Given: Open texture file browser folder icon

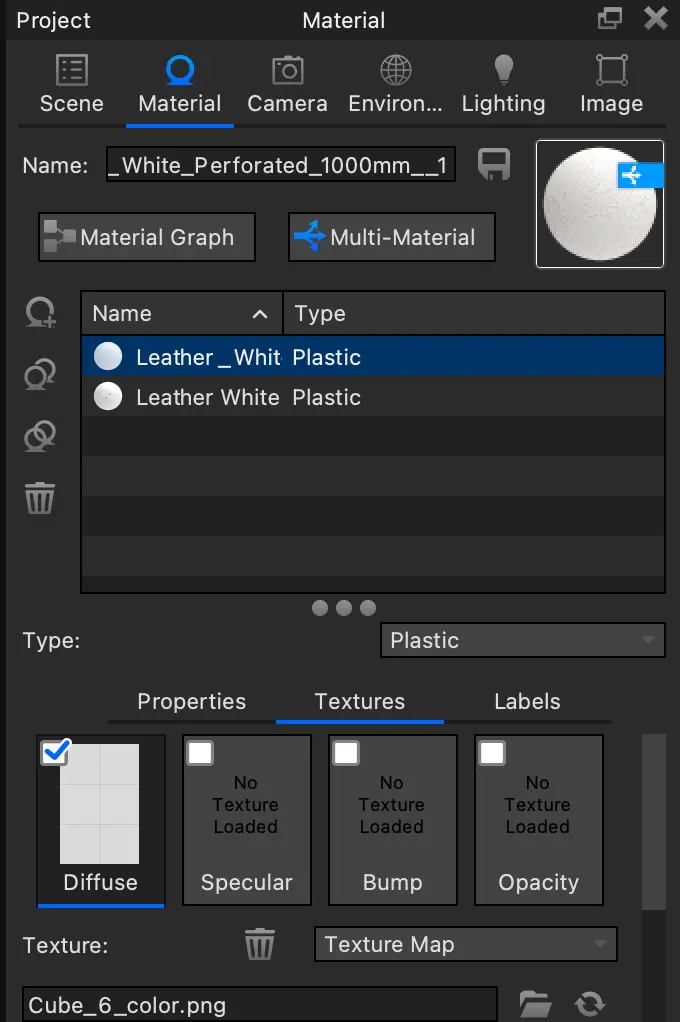Looking at the screenshot, I should click(x=536, y=1003).
